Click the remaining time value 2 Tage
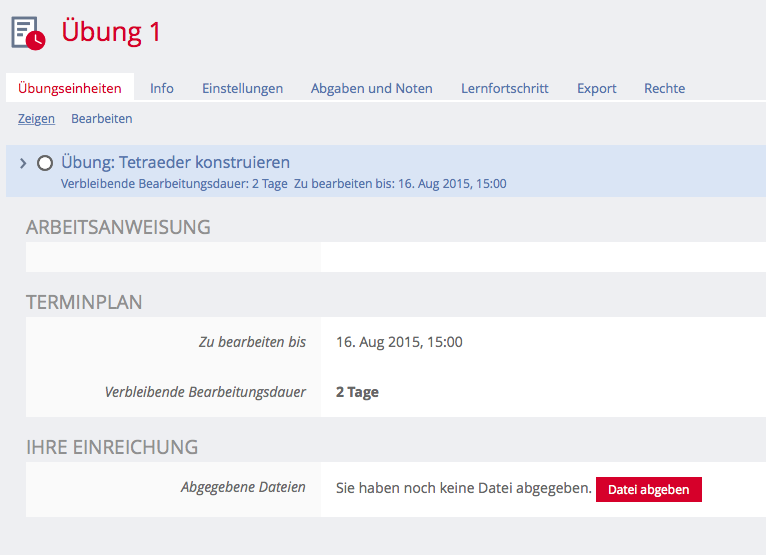The image size is (766, 555). (357, 392)
